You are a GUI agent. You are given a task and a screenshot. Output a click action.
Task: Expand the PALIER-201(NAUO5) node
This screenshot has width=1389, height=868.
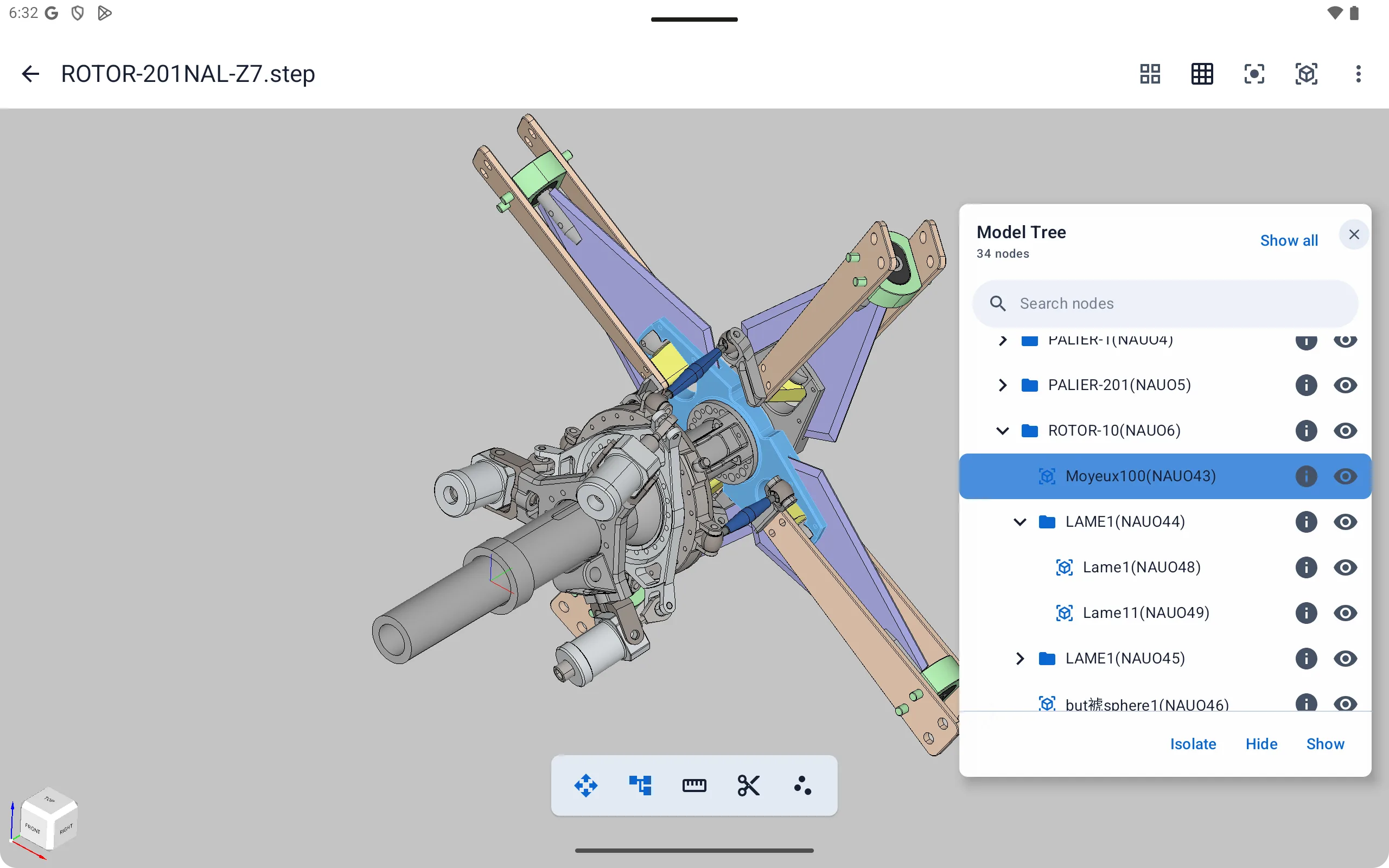coord(1002,385)
